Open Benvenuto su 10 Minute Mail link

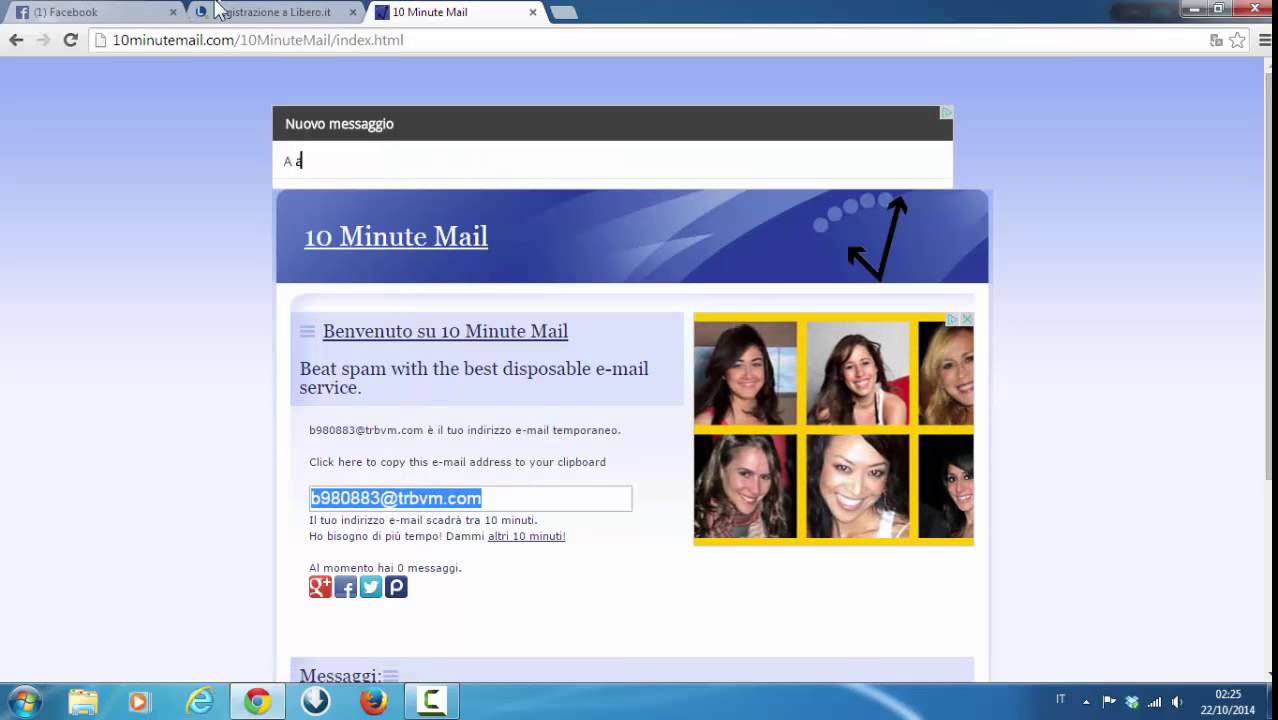coord(445,331)
